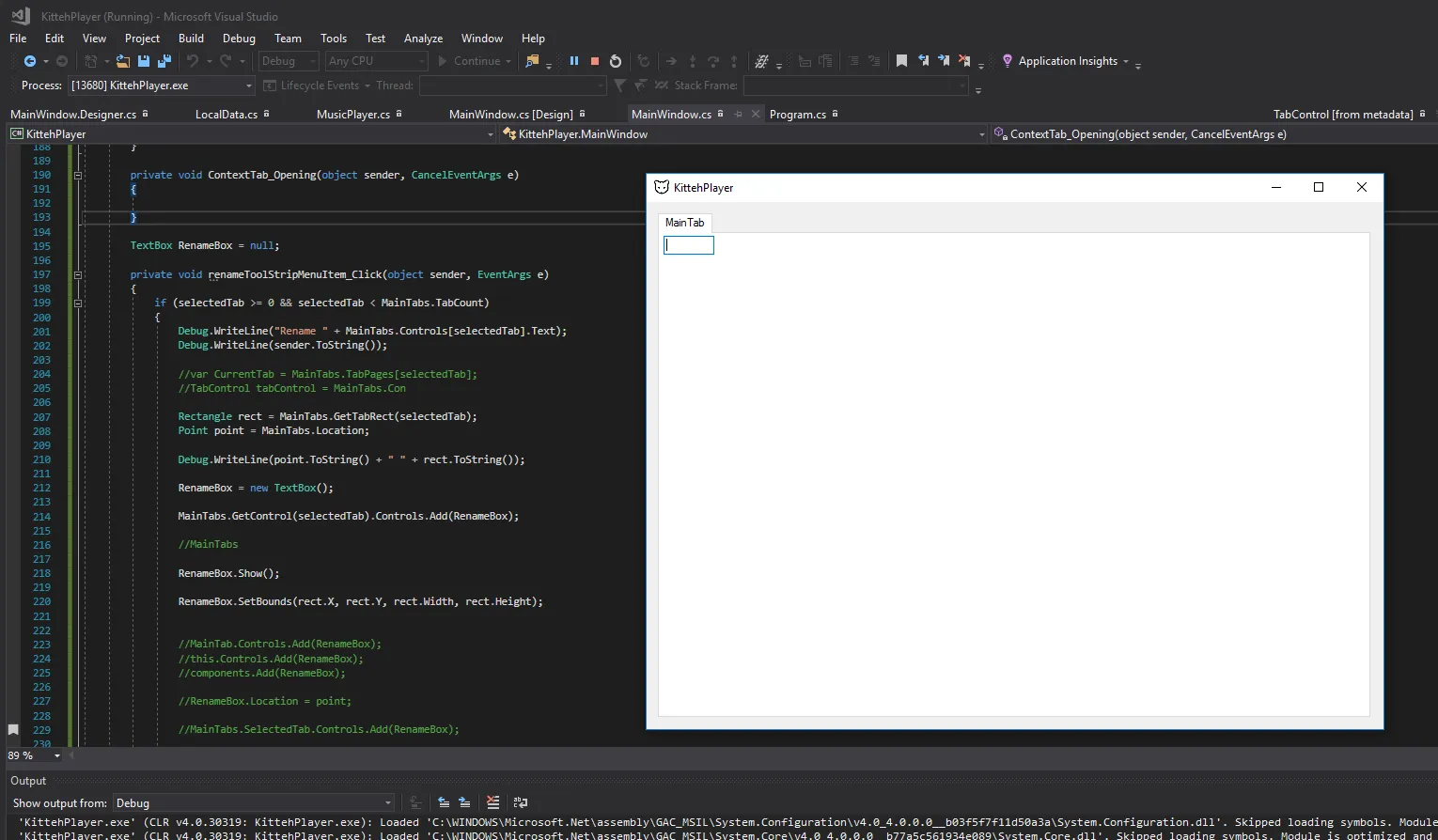
Task: Open the editor zoom level dropdown
Action: click(x=57, y=755)
